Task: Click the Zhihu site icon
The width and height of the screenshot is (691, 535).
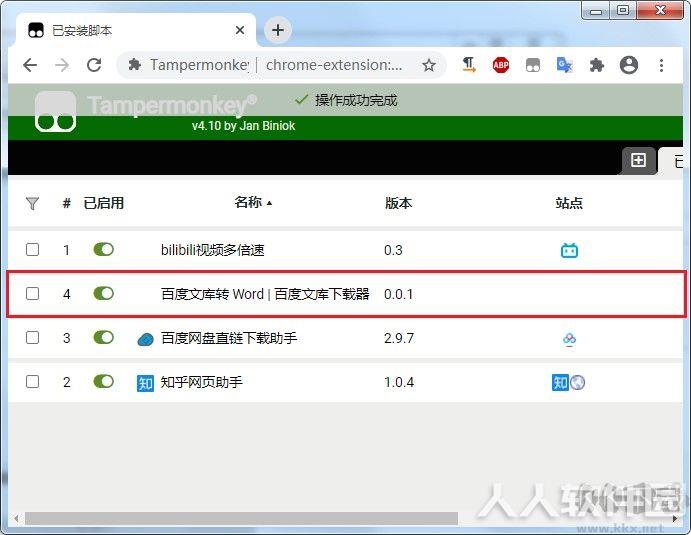Action: [560, 382]
